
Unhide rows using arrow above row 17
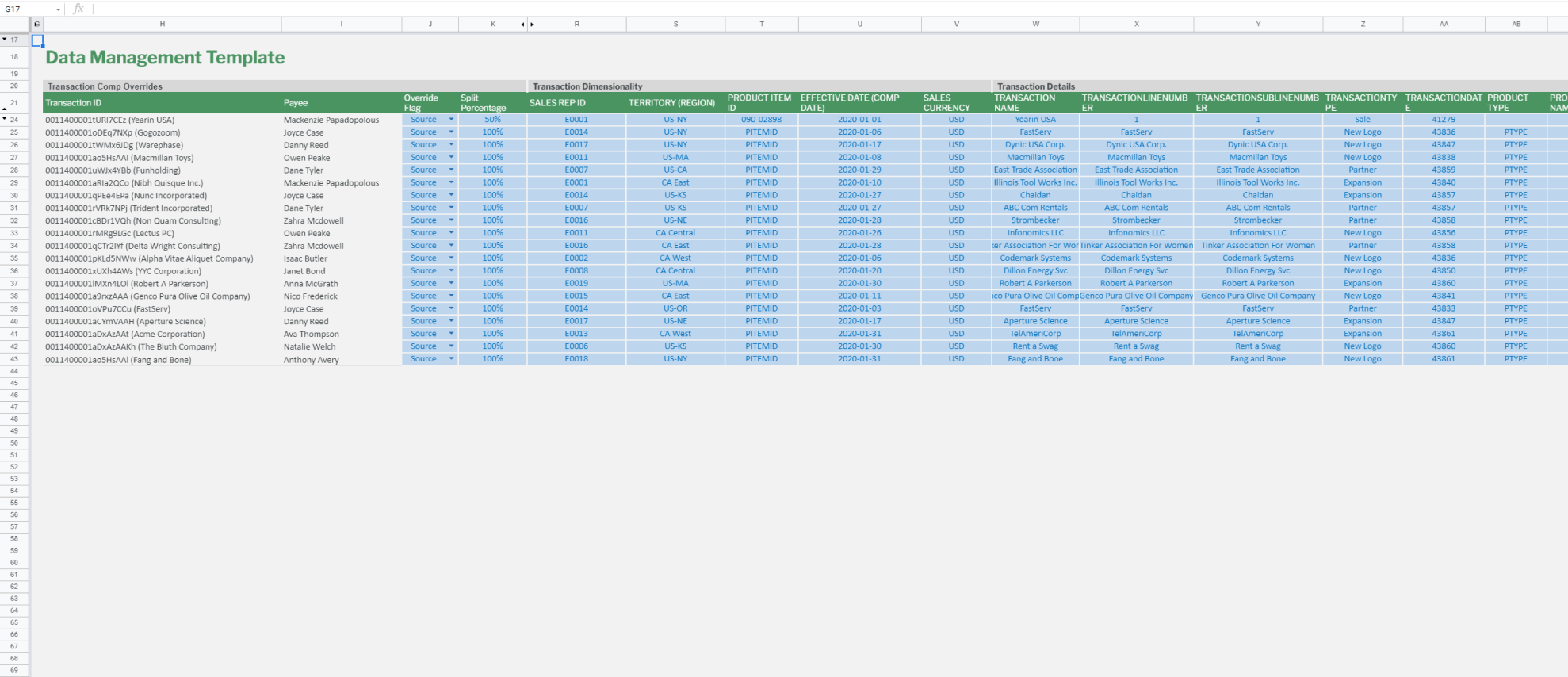click(4, 39)
